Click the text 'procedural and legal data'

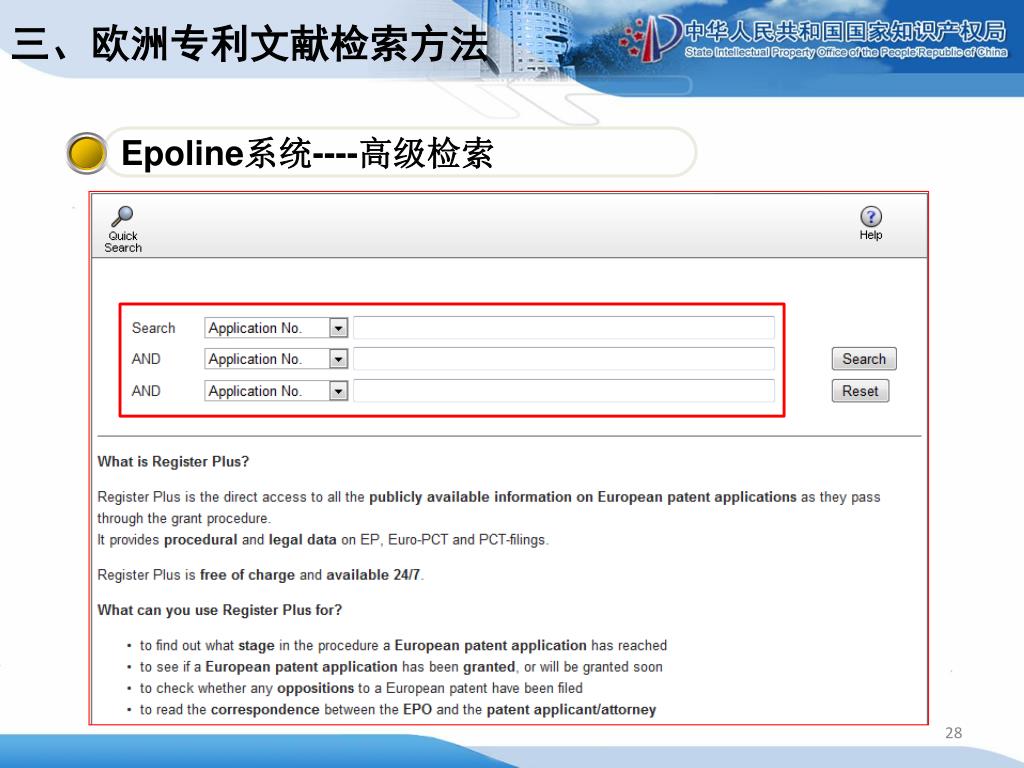point(250,539)
